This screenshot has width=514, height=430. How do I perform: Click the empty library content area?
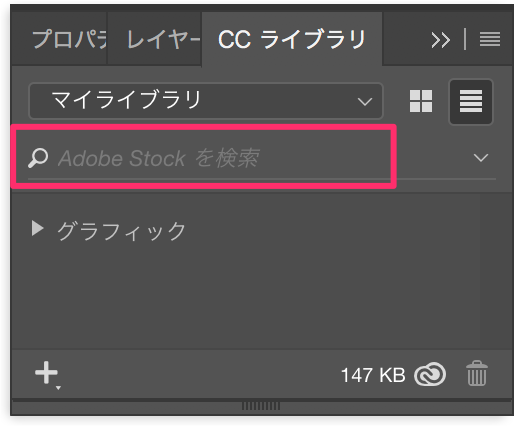pyautogui.click(x=246, y=293)
